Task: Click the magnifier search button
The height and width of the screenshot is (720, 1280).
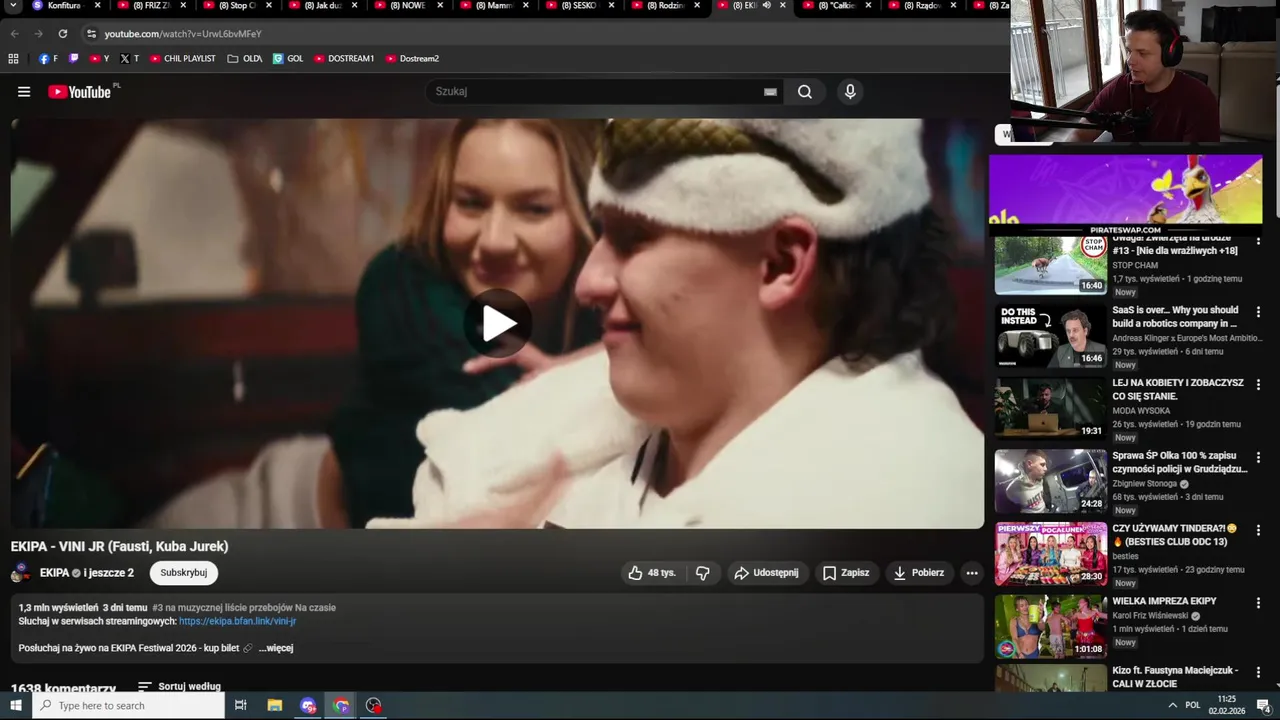Action: tap(805, 92)
